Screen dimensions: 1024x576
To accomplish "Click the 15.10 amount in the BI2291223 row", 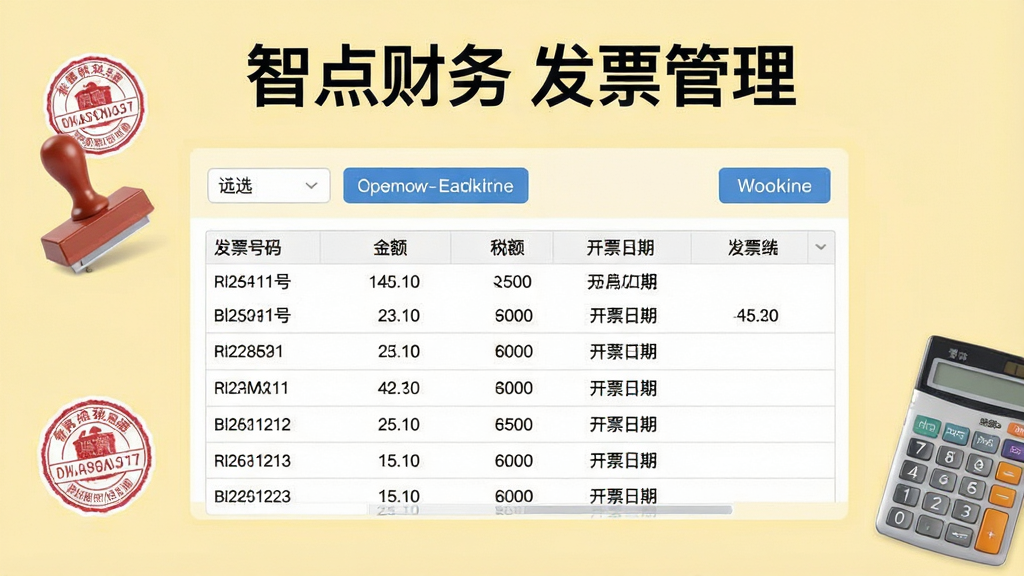I will (399, 496).
